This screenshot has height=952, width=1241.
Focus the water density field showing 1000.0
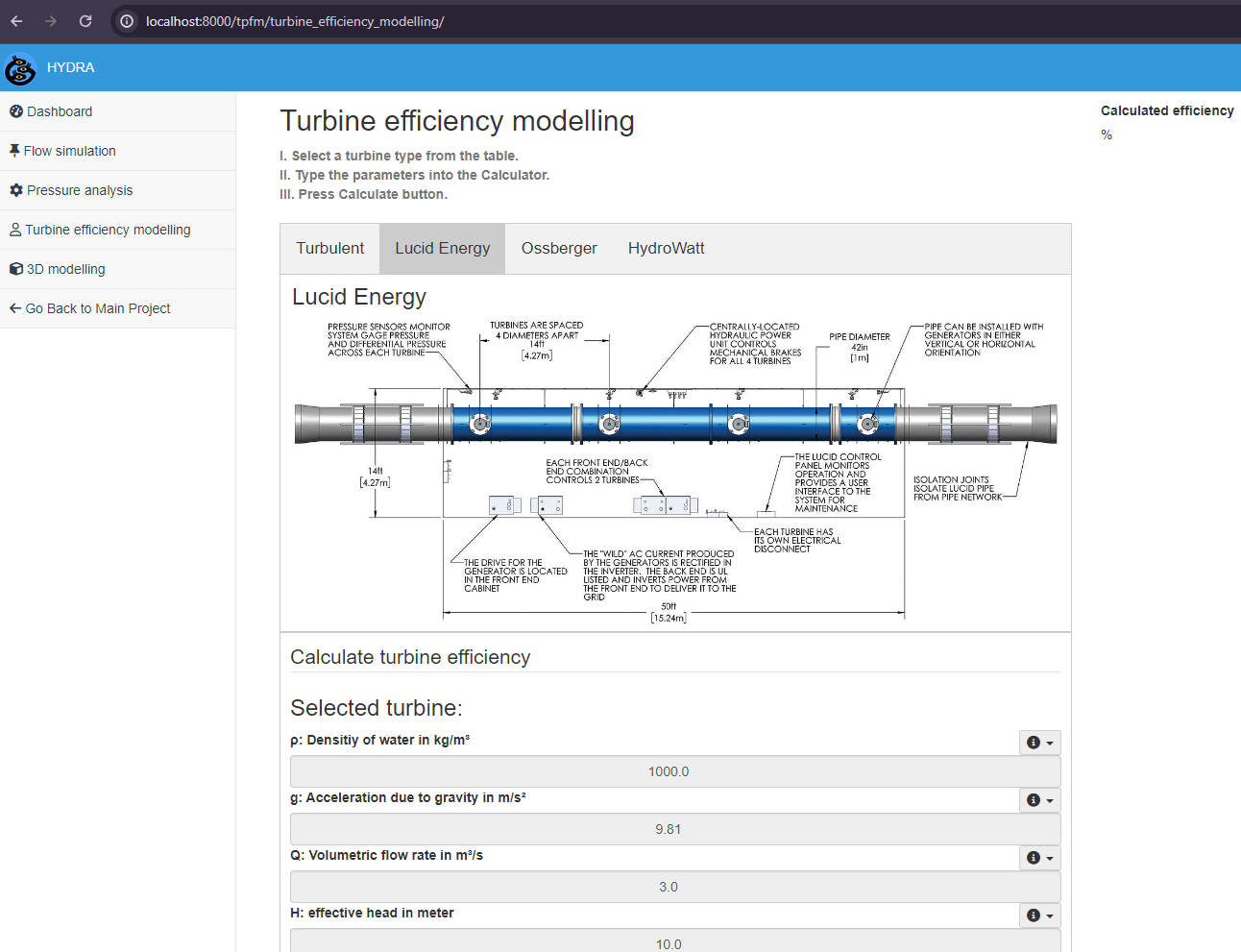tap(675, 771)
